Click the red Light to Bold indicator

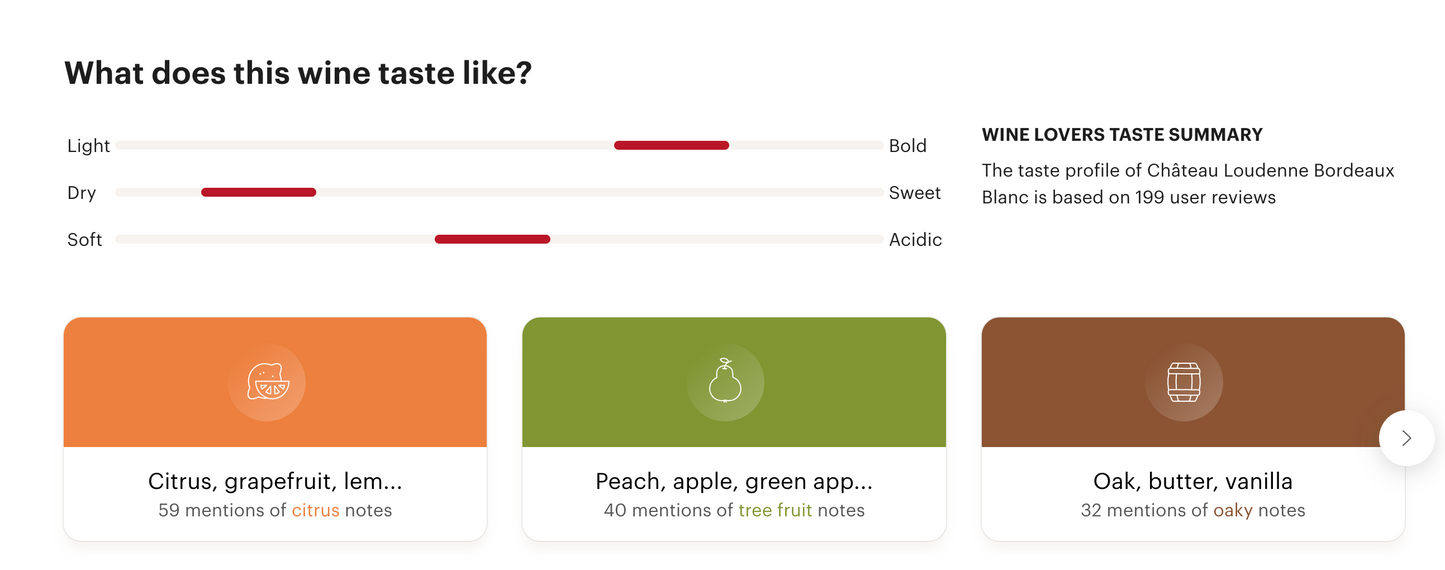(671, 146)
